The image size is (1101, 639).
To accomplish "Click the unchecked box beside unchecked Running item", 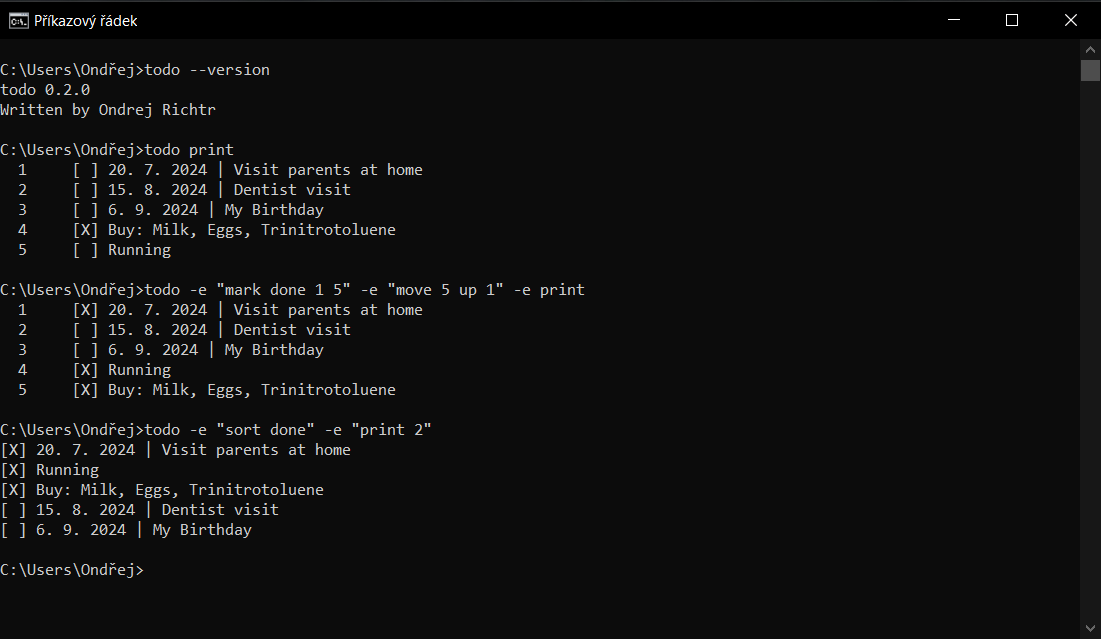I will (86, 250).
